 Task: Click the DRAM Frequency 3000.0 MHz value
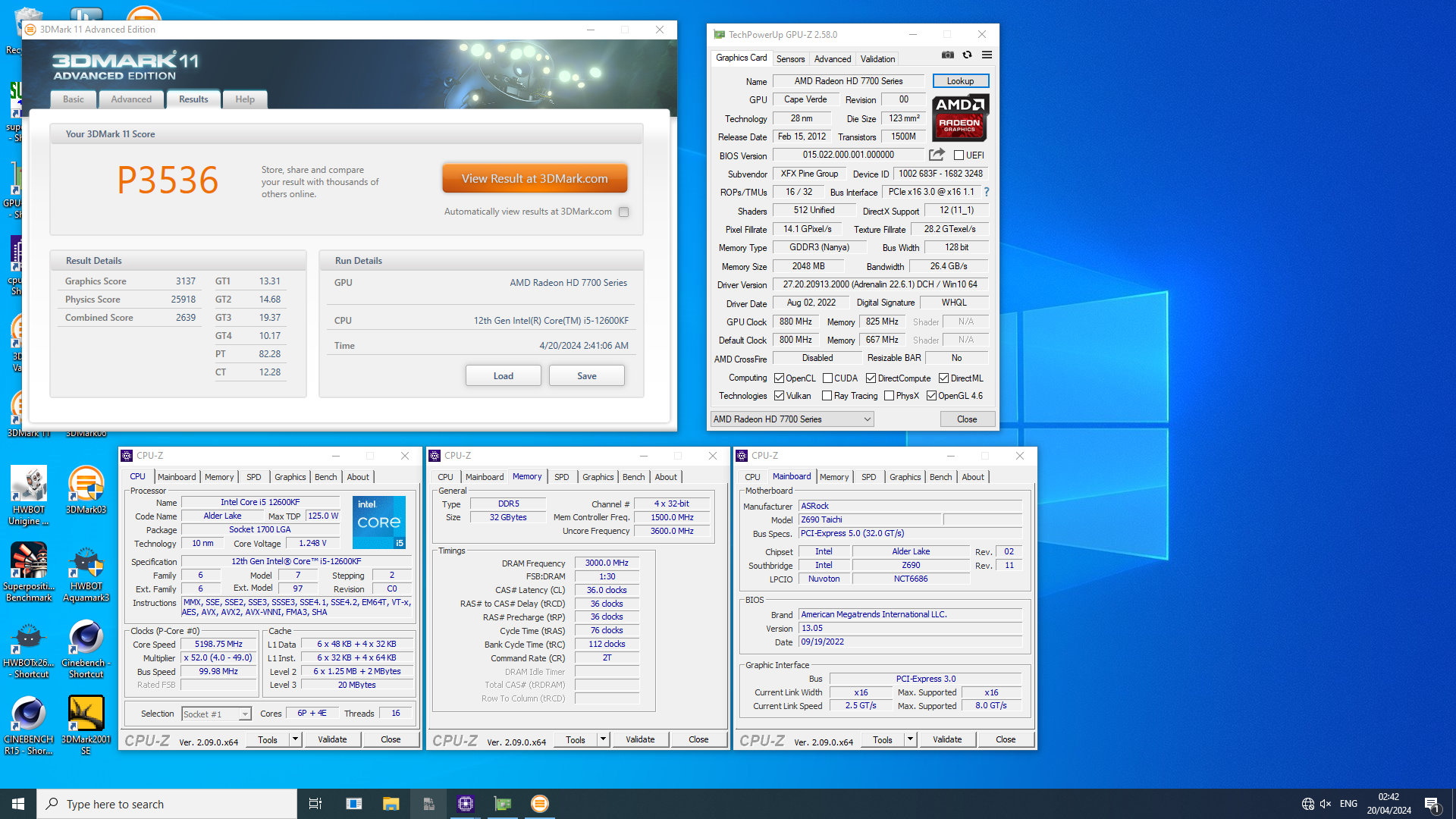pyautogui.click(x=607, y=563)
